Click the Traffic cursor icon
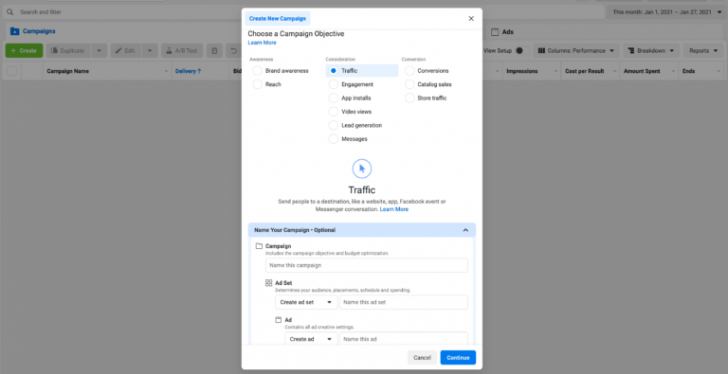728x374 pixels. click(362, 168)
